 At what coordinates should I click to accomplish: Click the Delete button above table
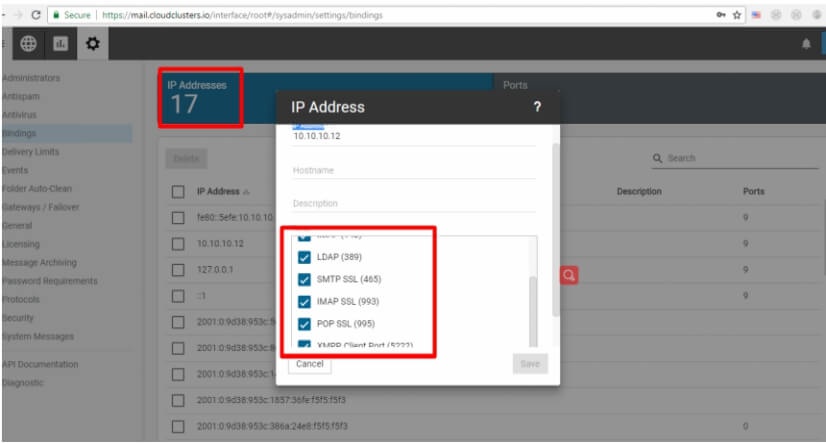pos(186,159)
